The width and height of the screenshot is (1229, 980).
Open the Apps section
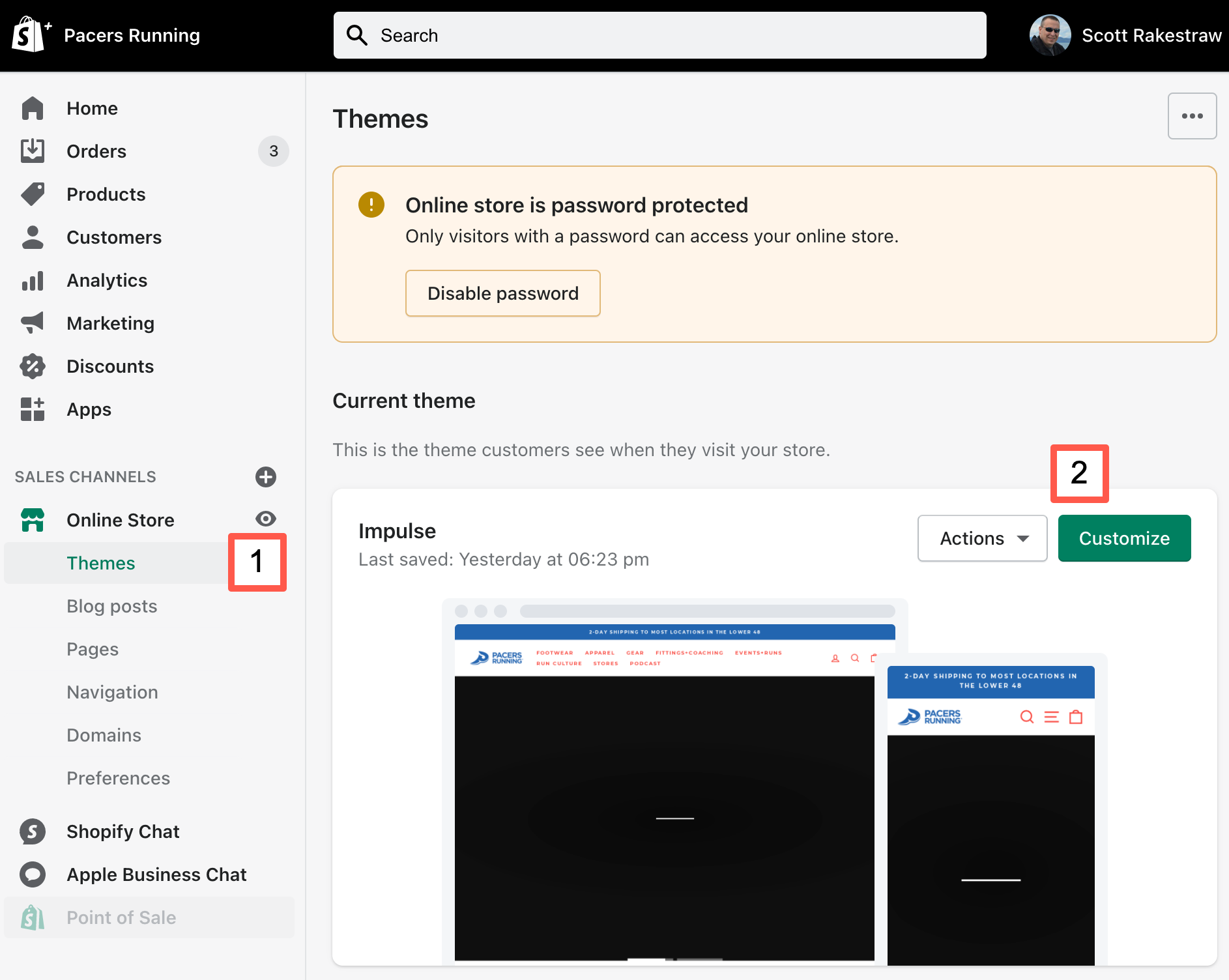click(89, 409)
